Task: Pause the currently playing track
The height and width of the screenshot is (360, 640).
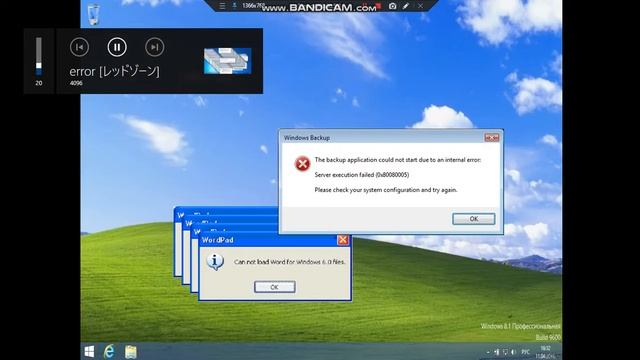Action: pos(117,47)
